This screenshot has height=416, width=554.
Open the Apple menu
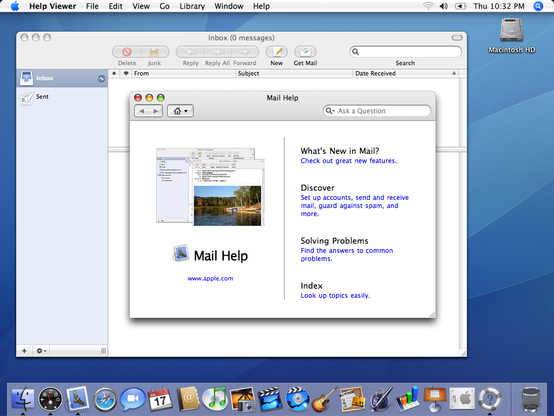(15, 6)
